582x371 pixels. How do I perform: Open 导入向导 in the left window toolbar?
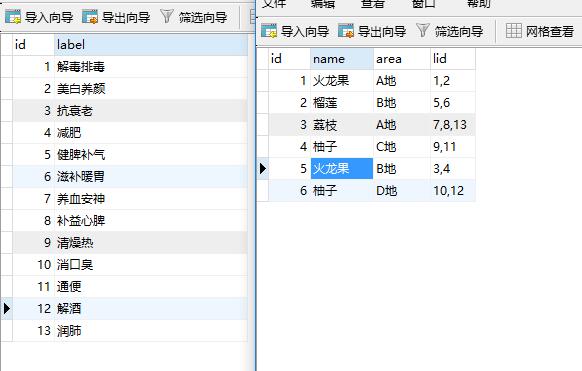[x=39, y=17]
